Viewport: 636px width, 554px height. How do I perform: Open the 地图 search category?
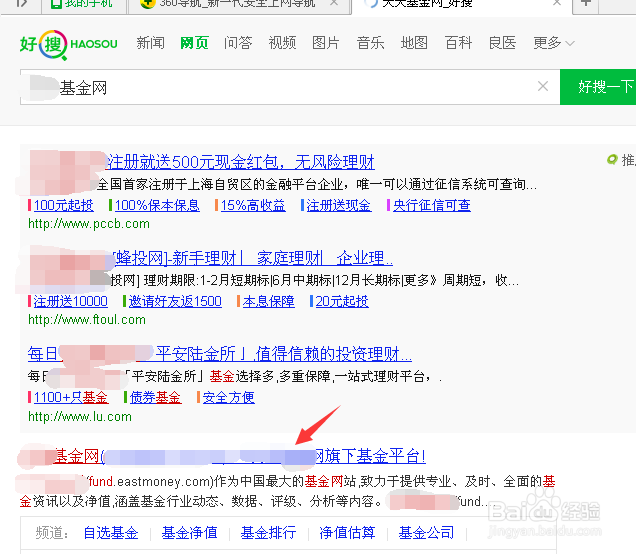tap(414, 43)
